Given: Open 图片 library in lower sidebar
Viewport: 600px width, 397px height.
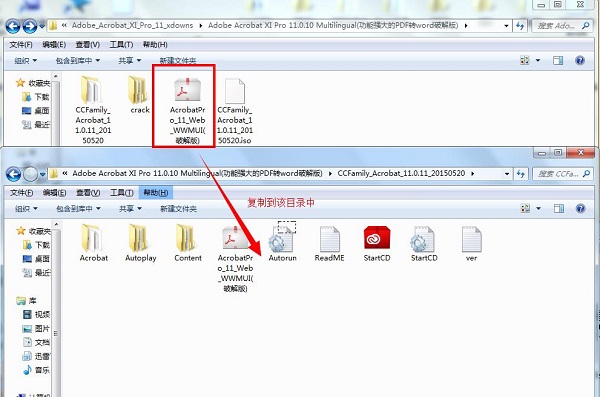Looking at the screenshot, I should (36, 328).
